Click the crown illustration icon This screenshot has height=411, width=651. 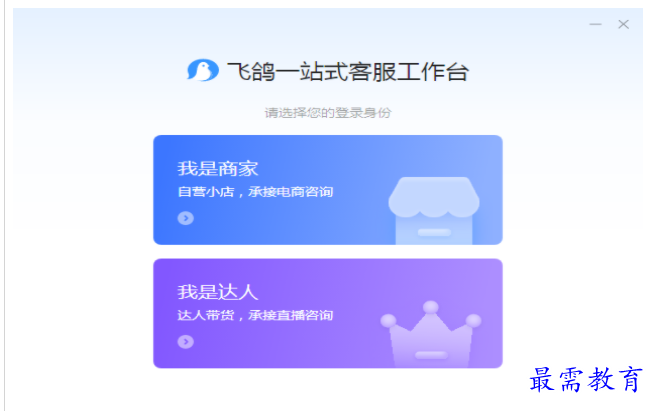[x=431, y=334]
